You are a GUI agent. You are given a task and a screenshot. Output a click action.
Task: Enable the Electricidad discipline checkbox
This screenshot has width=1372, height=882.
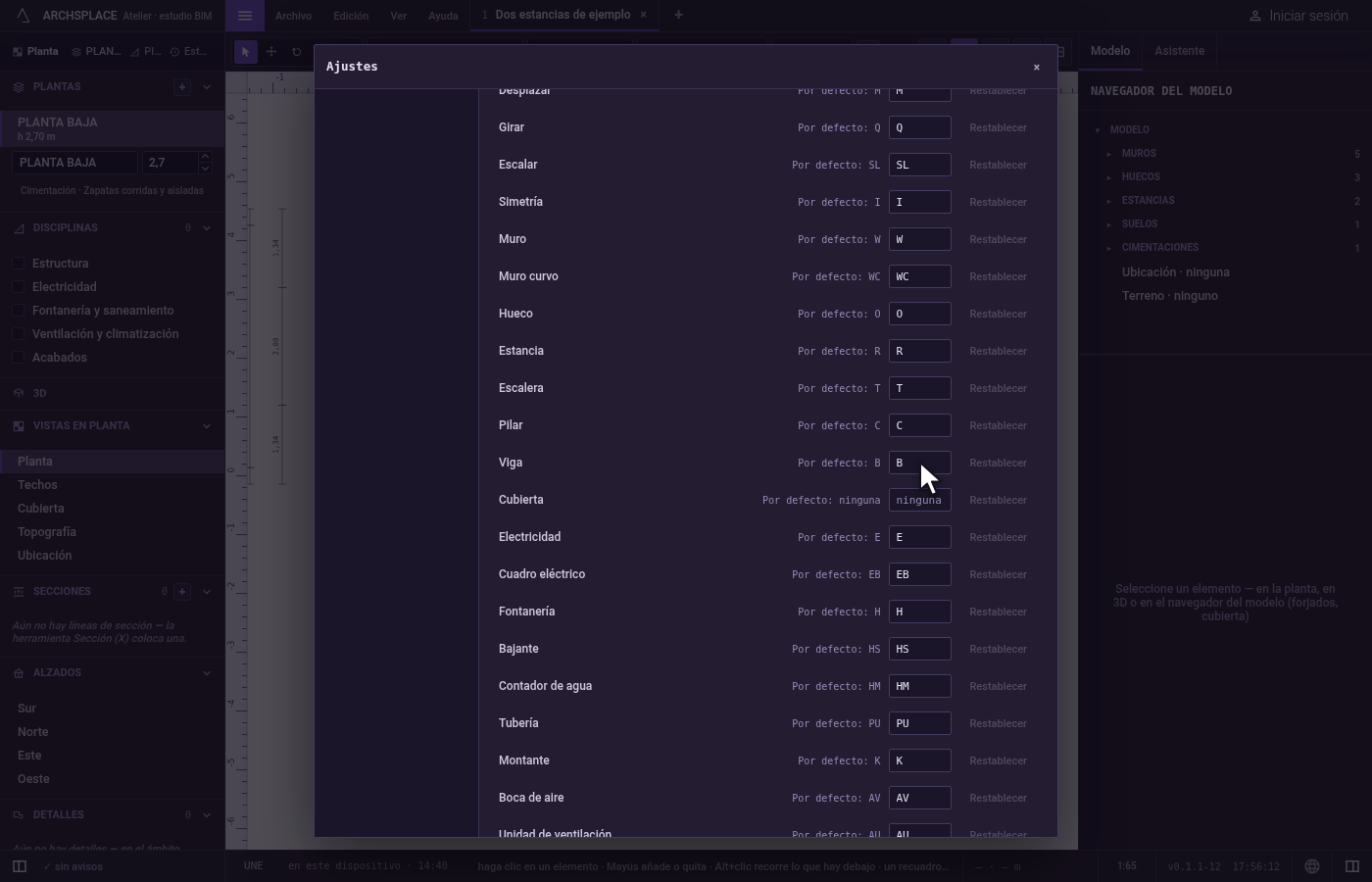tap(19, 287)
